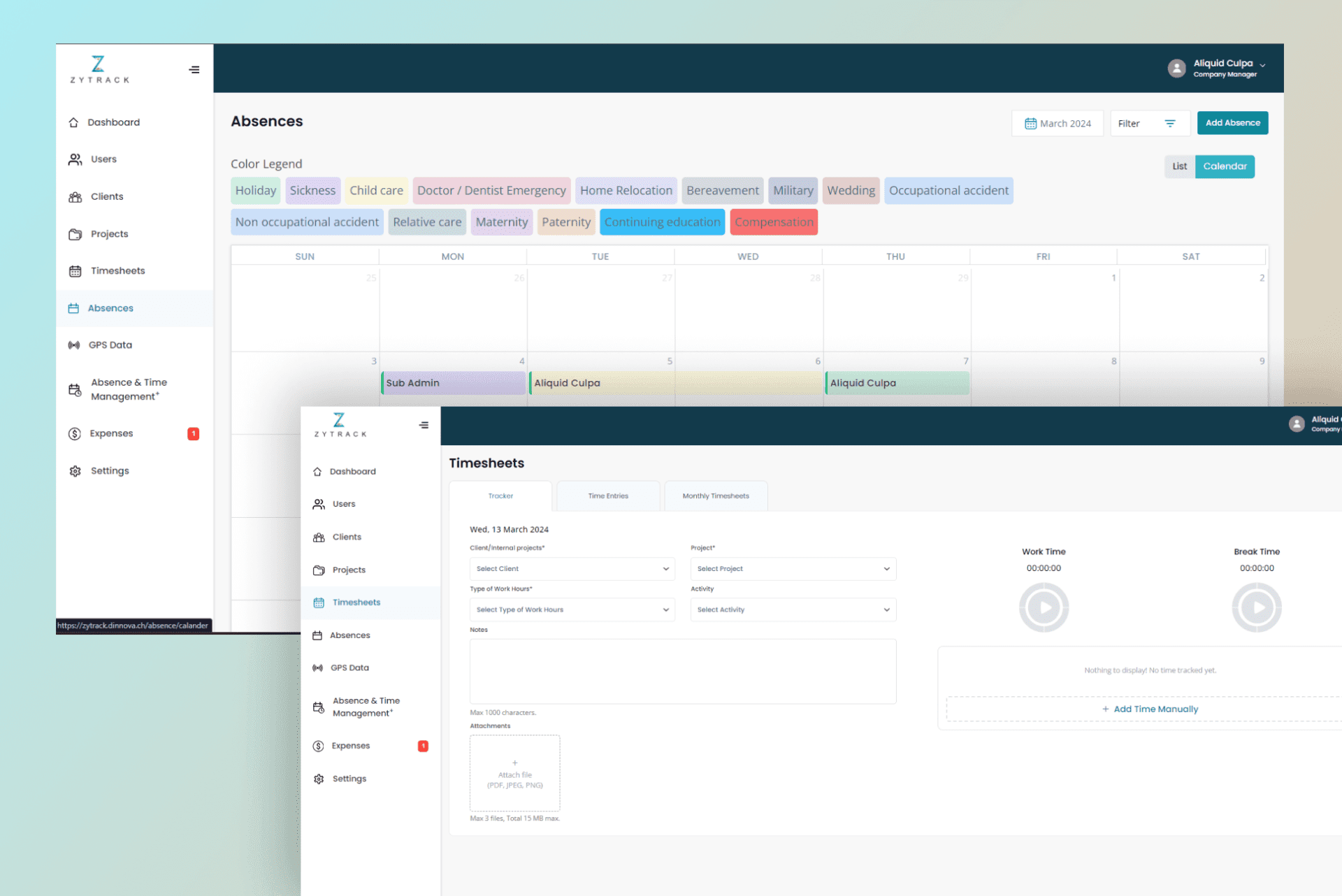1342x896 pixels.
Task: Start the Work Time play button
Action: click(x=1044, y=607)
